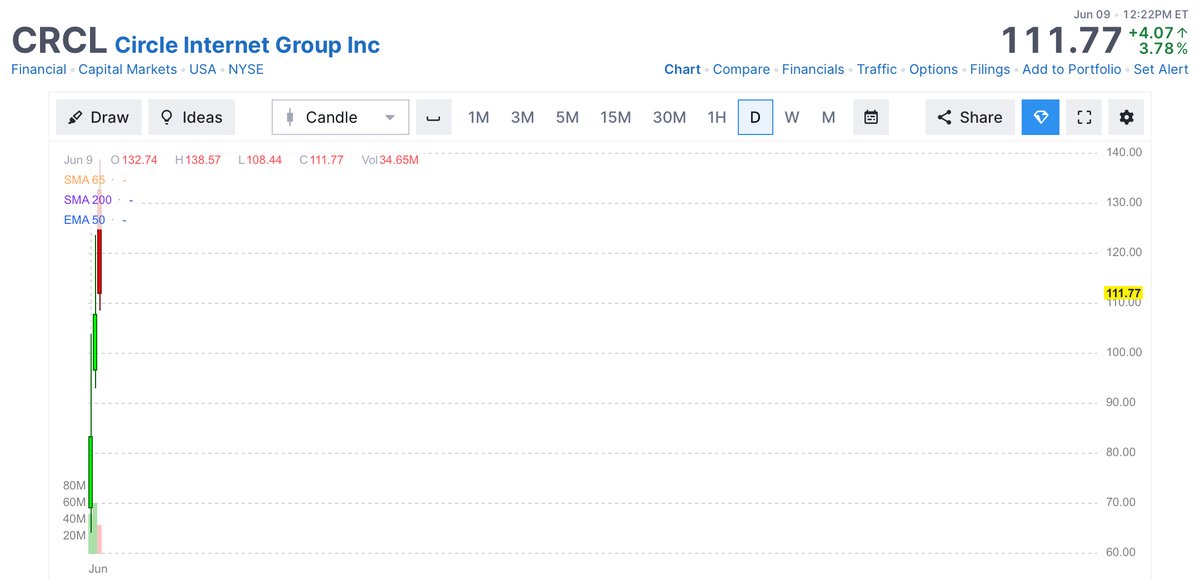This screenshot has width=1200, height=580.
Task: Open the Compare link
Action: (x=741, y=69)
